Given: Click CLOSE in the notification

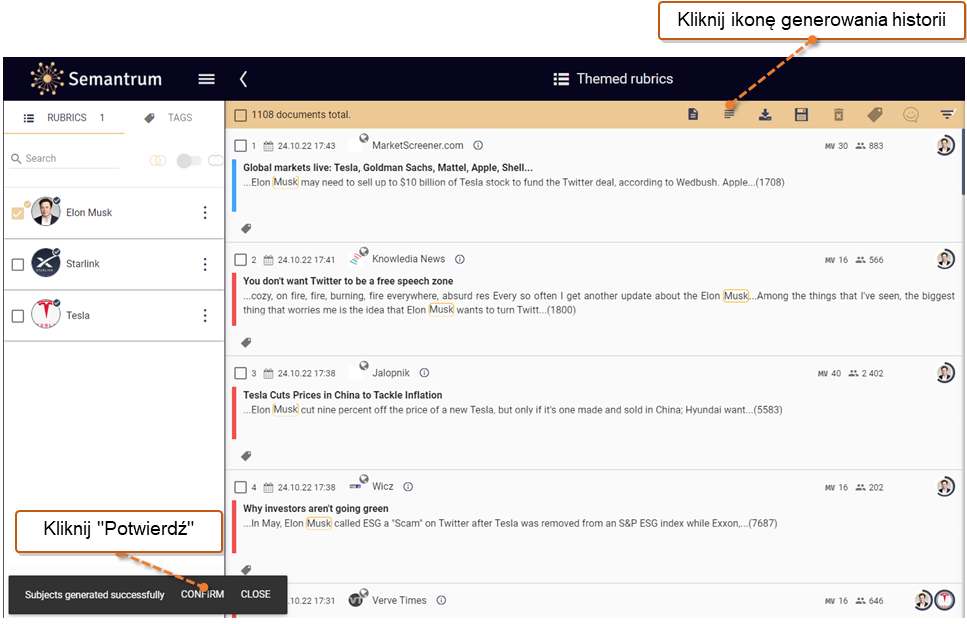Looking at the screenshot, I should click(255, 594).
